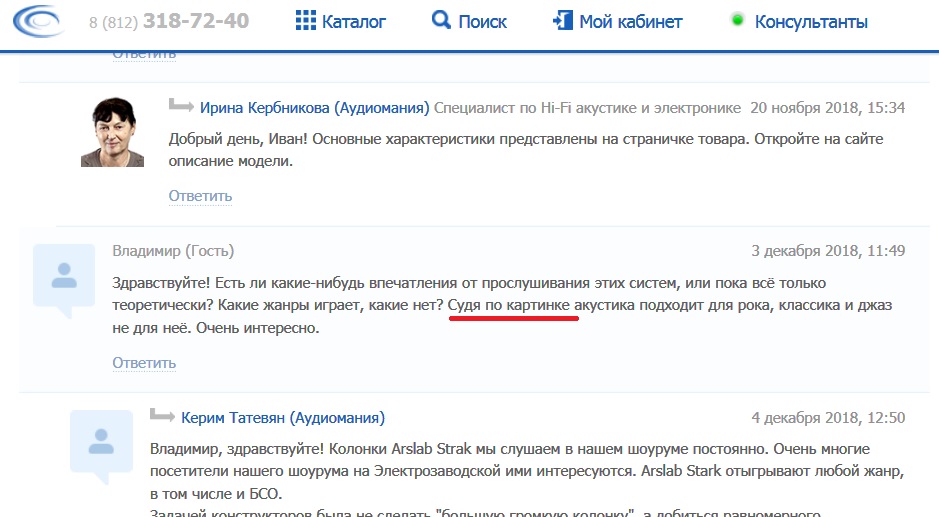The width and height of the screenshot is (939, 517).
Task: Click Irina Kerbnikova's profile photo
Action: (x=113, y=132)
